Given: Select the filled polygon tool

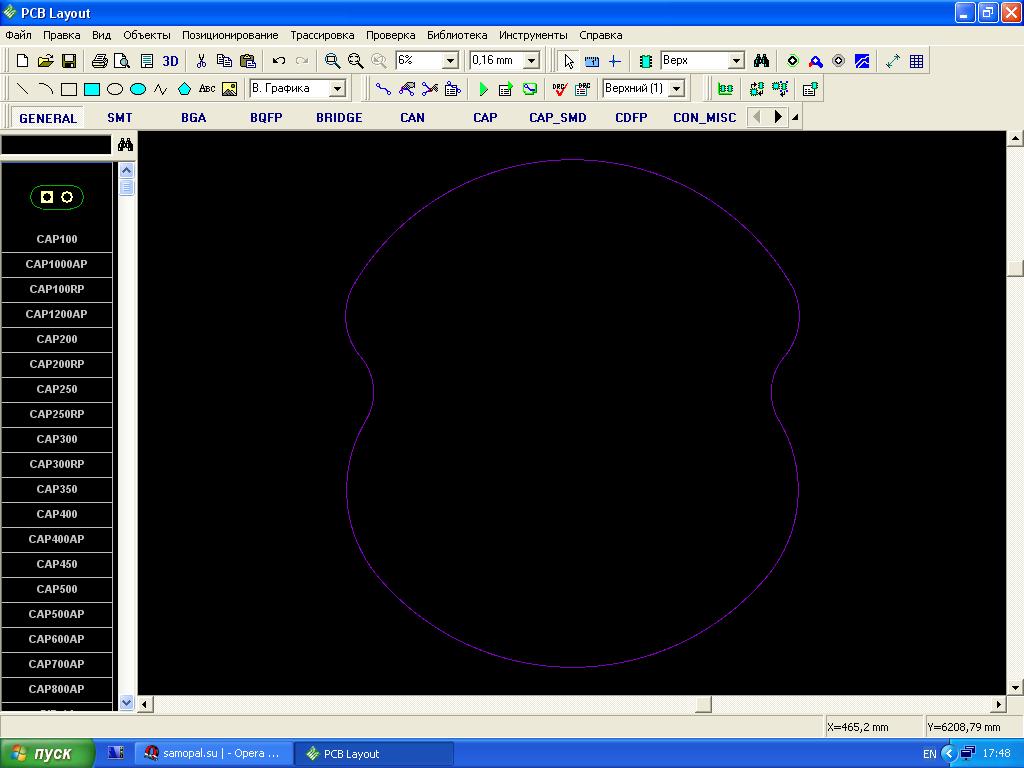Looking at the screenshot, I should (x=184, y=89).
